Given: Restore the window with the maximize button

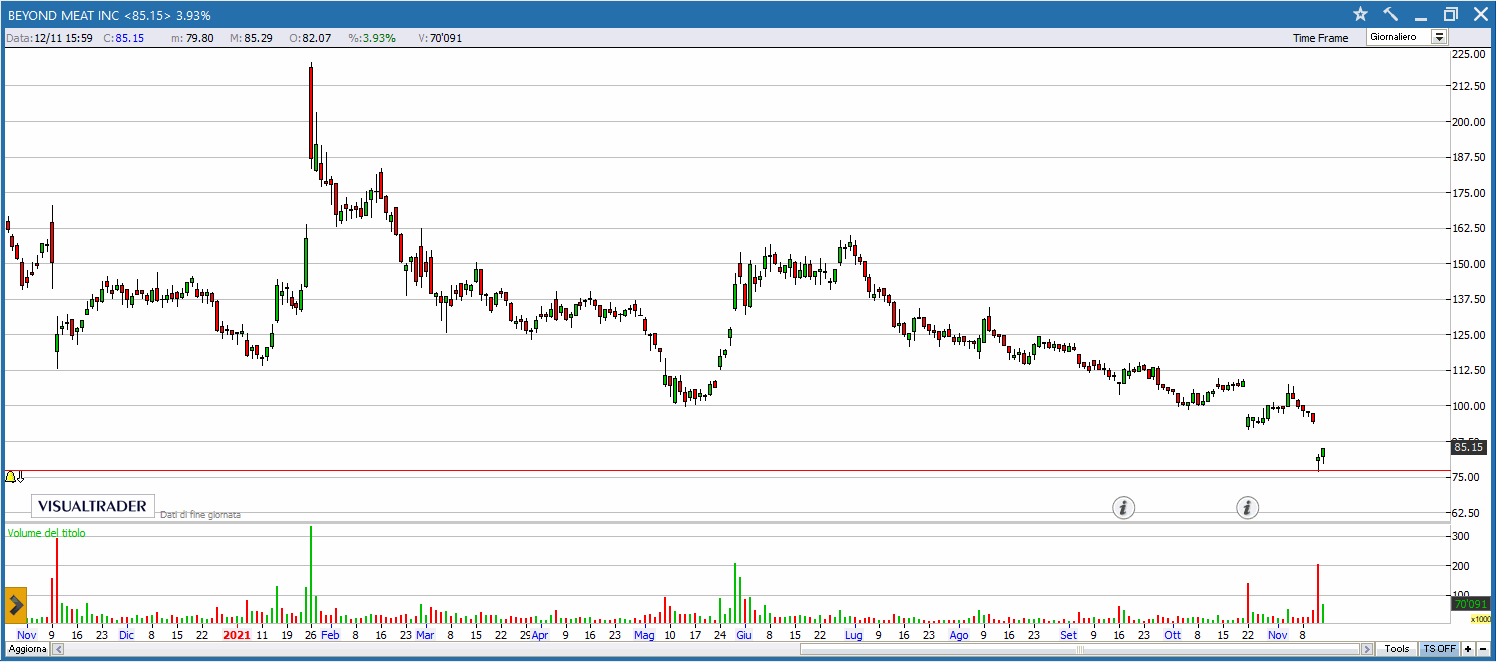Looking at the screenshot, I should pyautogui.click(x=1451, y=14).
